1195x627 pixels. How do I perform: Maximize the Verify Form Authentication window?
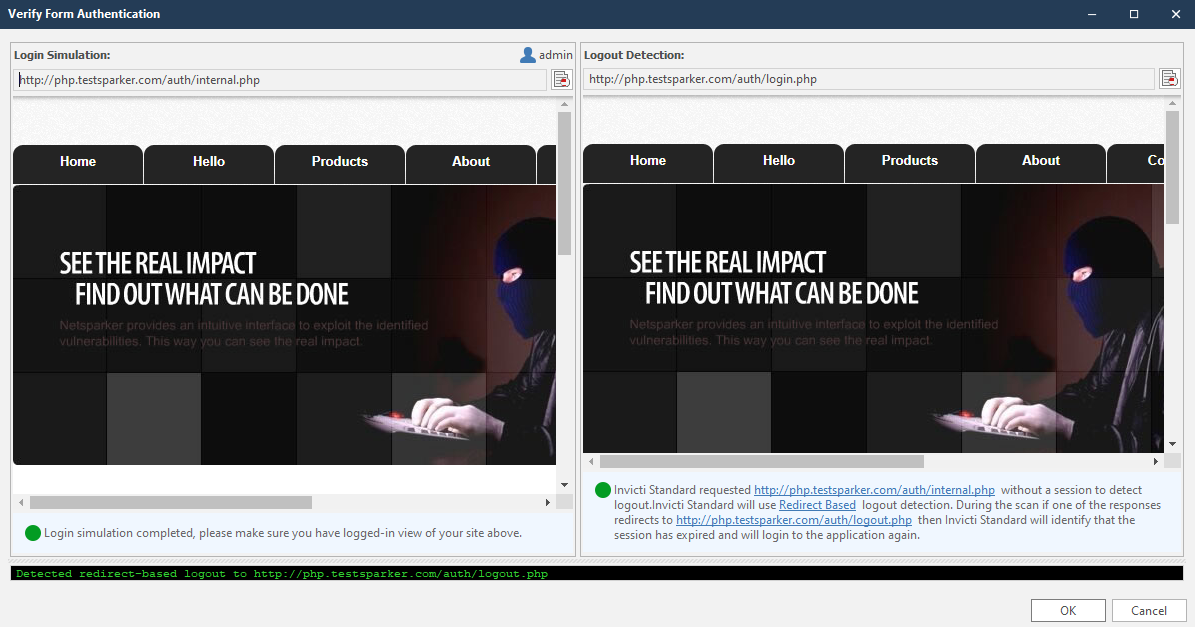(x=1134, y=14)
